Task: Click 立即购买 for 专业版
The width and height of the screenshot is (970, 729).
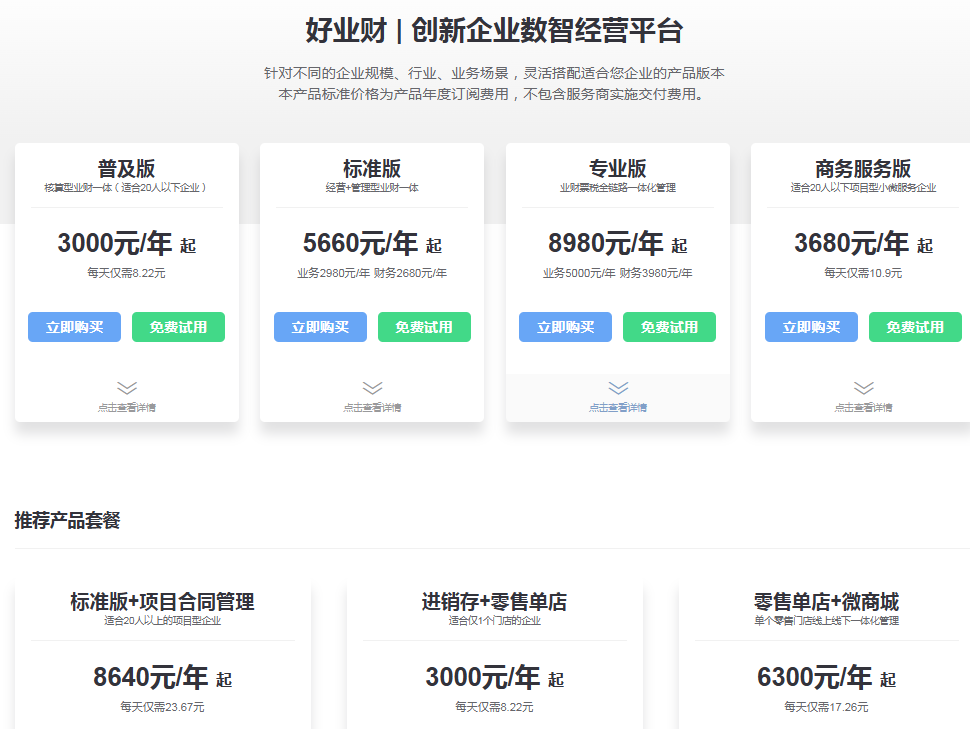Action: (565, 327)
